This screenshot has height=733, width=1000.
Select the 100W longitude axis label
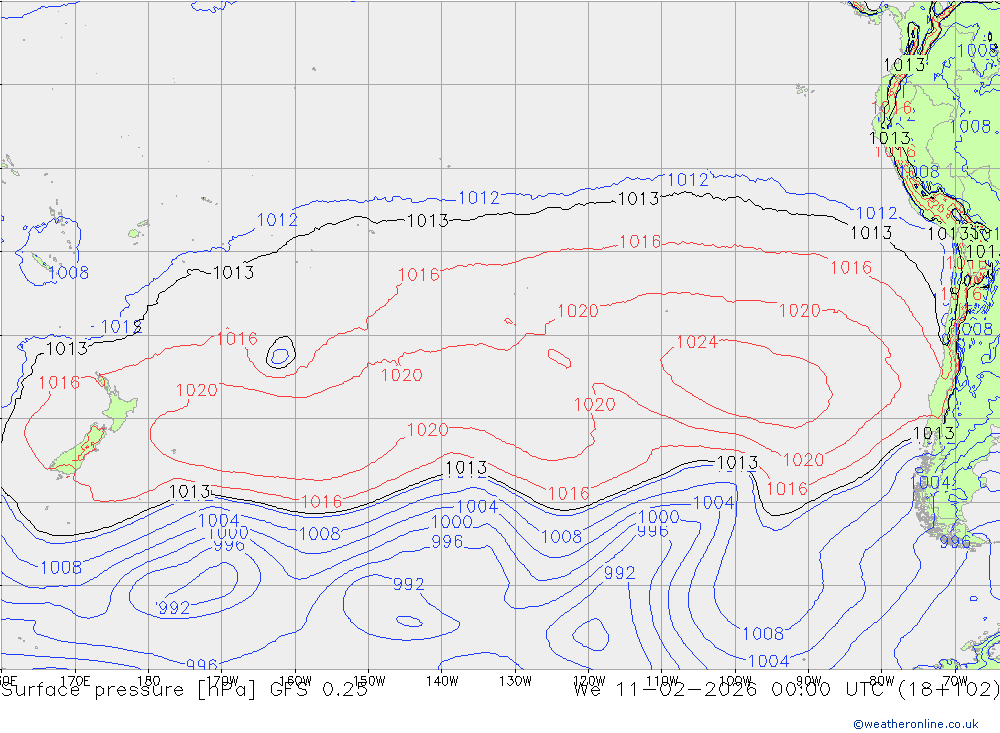735,681
